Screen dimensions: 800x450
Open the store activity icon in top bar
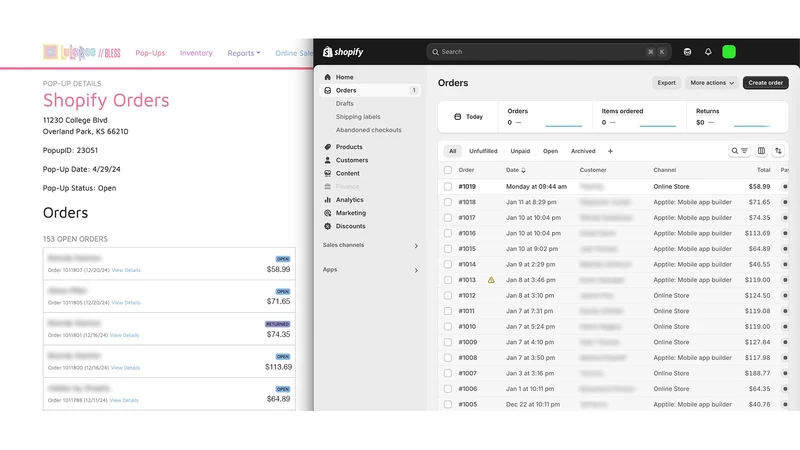[x=687, y=52]
